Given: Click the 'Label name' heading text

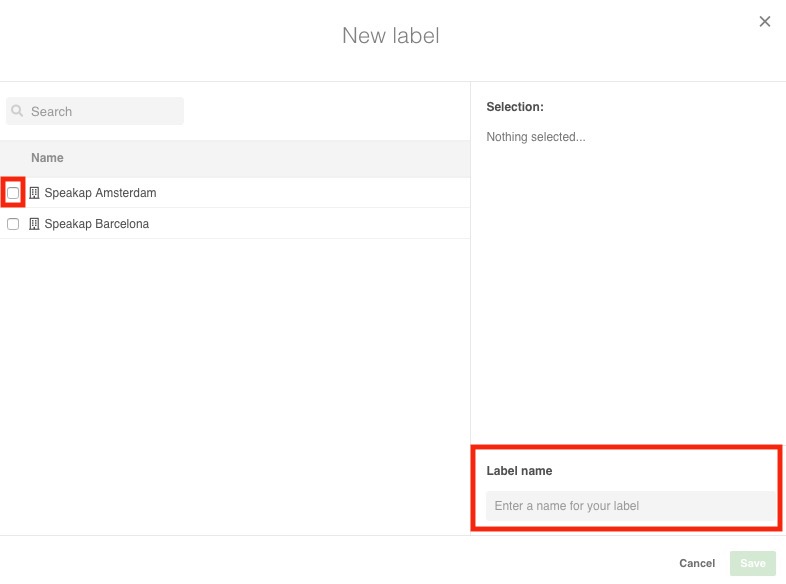Looking at the screenshot, I should pyautogui.click(x=519, y=471).
